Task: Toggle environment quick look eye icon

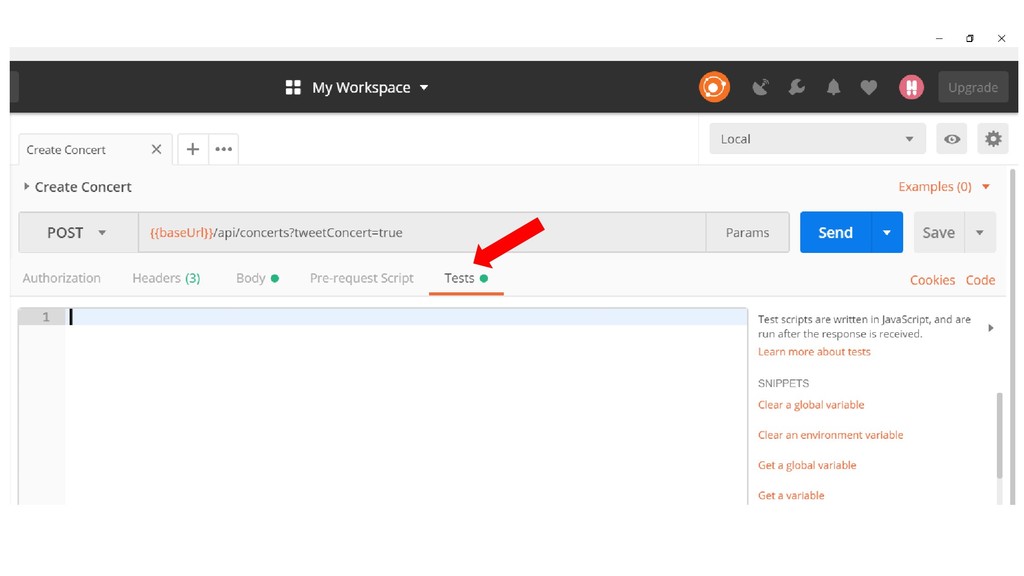Action: tap(952, 138)
